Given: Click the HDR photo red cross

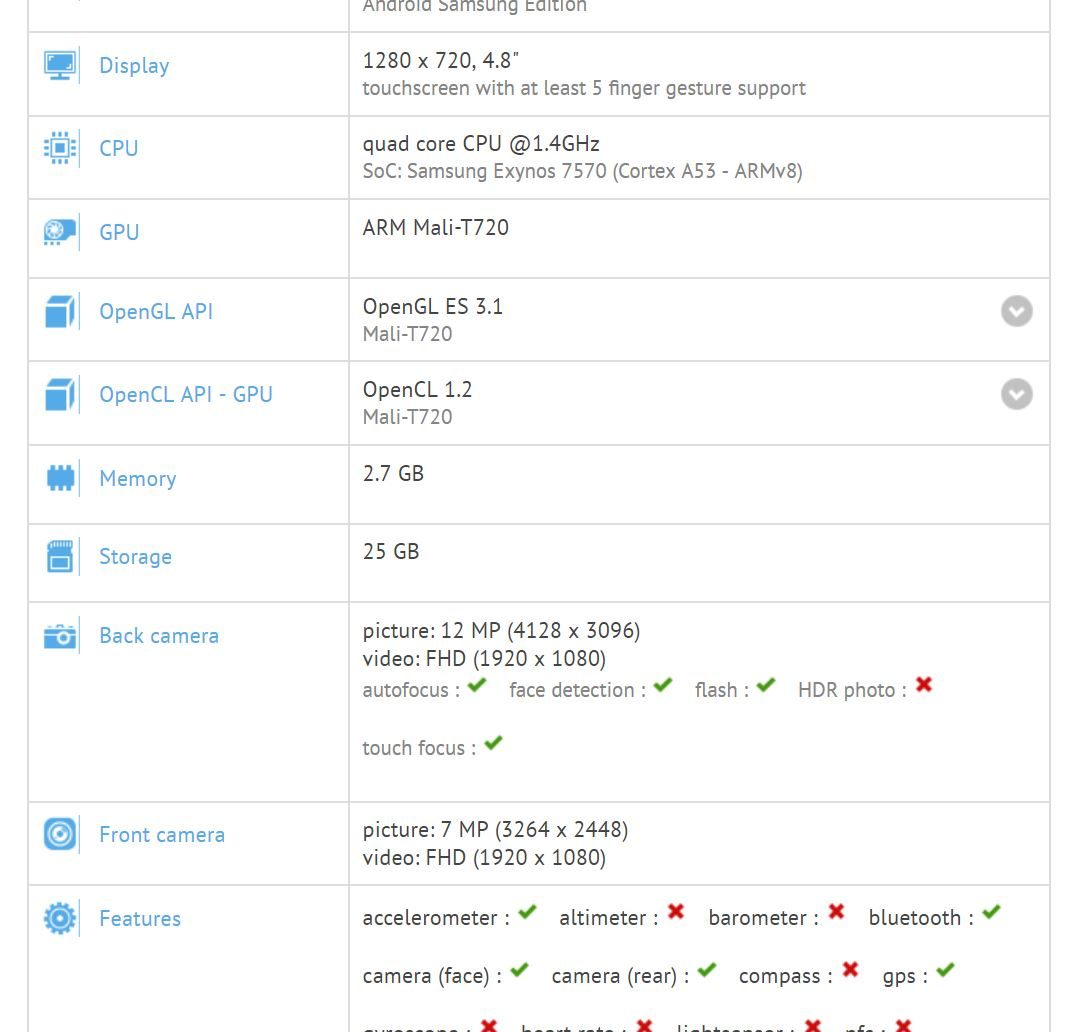Looking at the screenshot, I should [924, 685].
